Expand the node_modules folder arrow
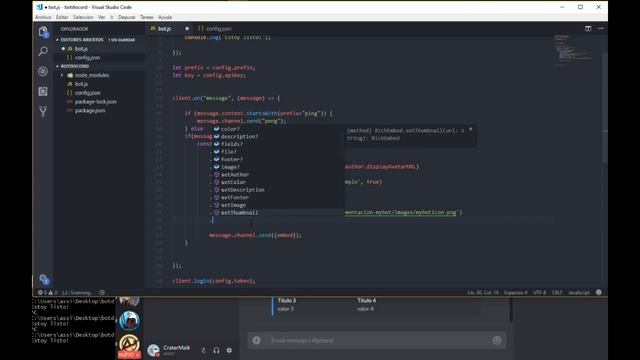Screen dimensions: 640x360 coord(62,75)
